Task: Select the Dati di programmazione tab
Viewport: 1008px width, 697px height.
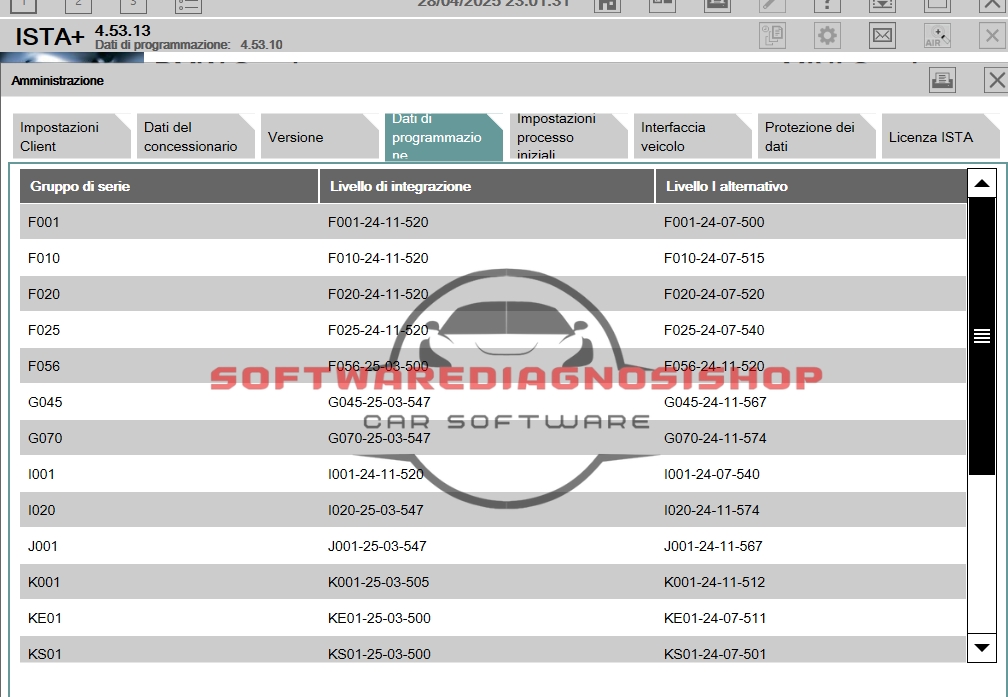Action: coord(444,136)
